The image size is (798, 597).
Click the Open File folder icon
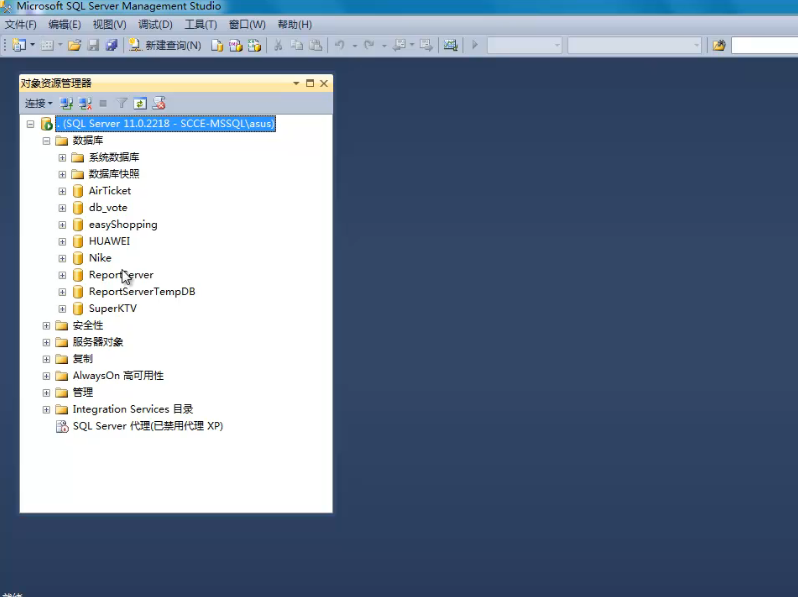pyautogui.click(x=74, y=45)
